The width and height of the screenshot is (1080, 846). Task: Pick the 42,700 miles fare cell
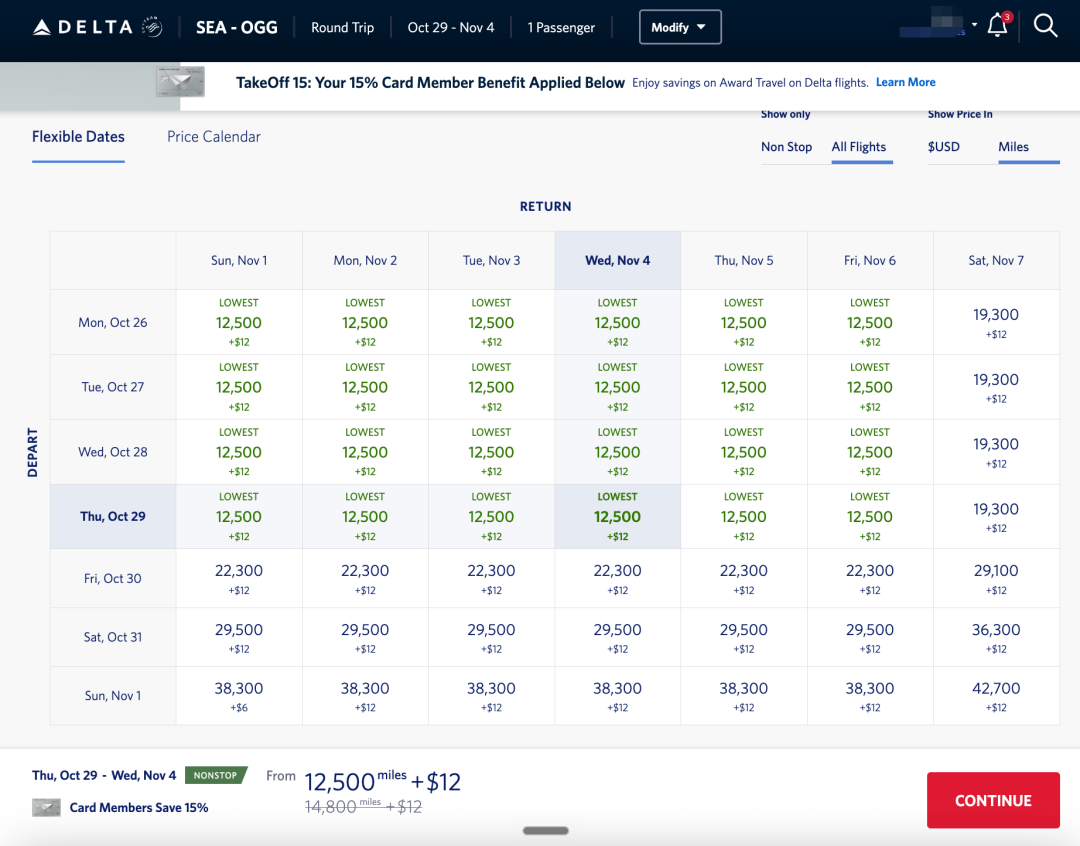click(996, 696)
